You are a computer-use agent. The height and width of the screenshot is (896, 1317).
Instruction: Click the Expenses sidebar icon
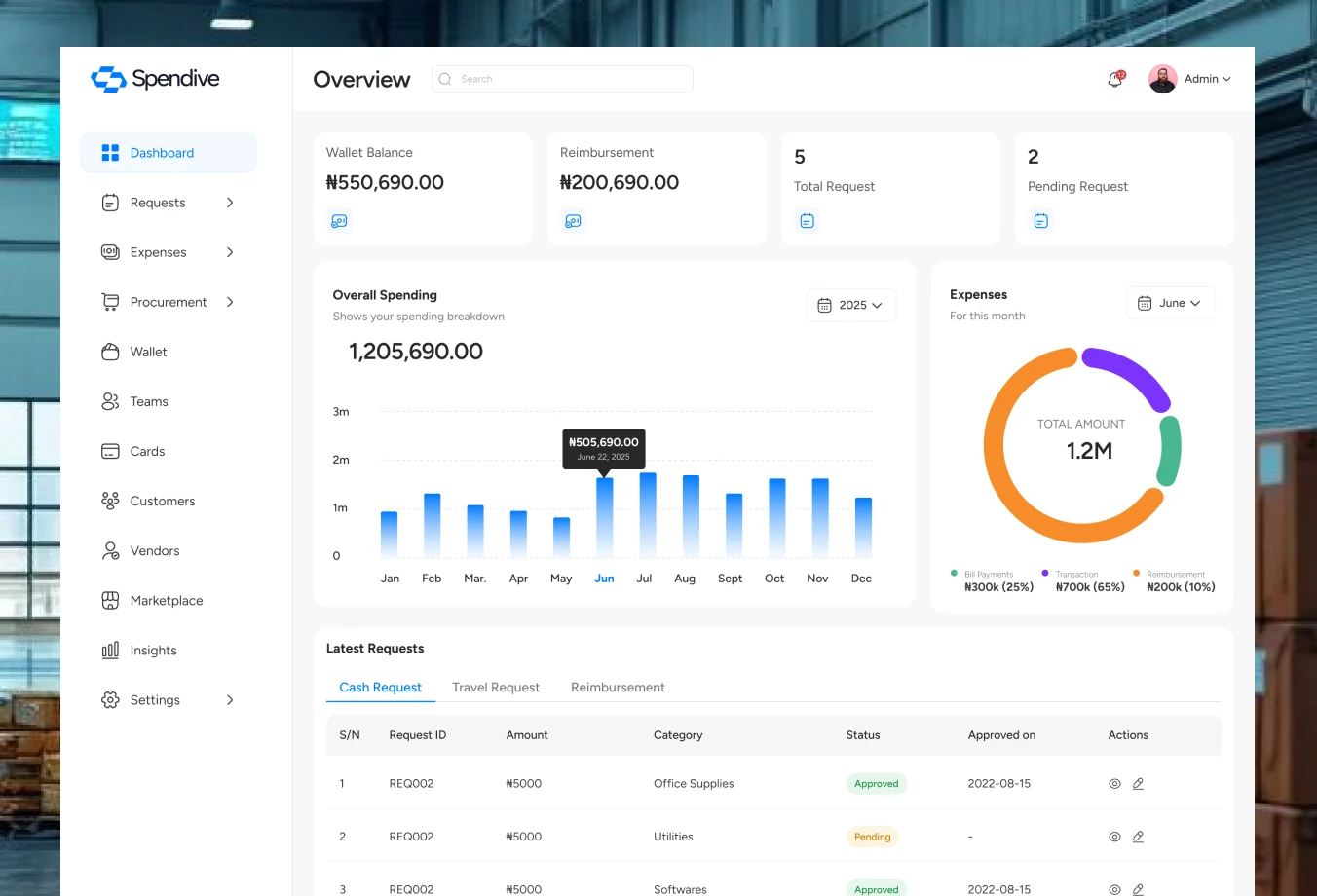coord(110,252)
